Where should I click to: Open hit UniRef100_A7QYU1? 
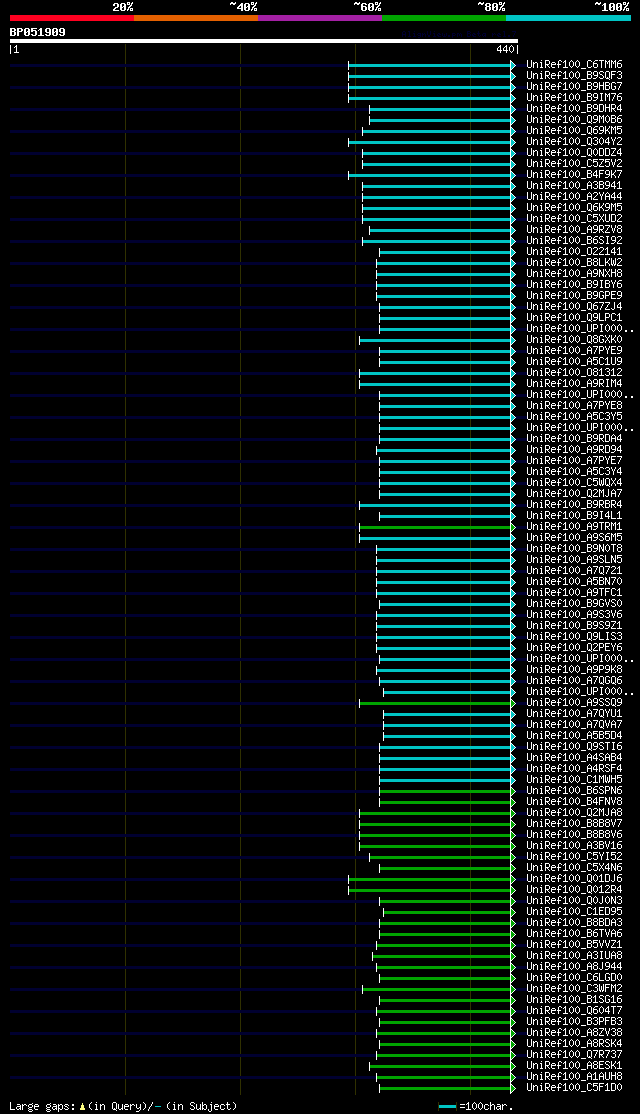tap(575, 714)
